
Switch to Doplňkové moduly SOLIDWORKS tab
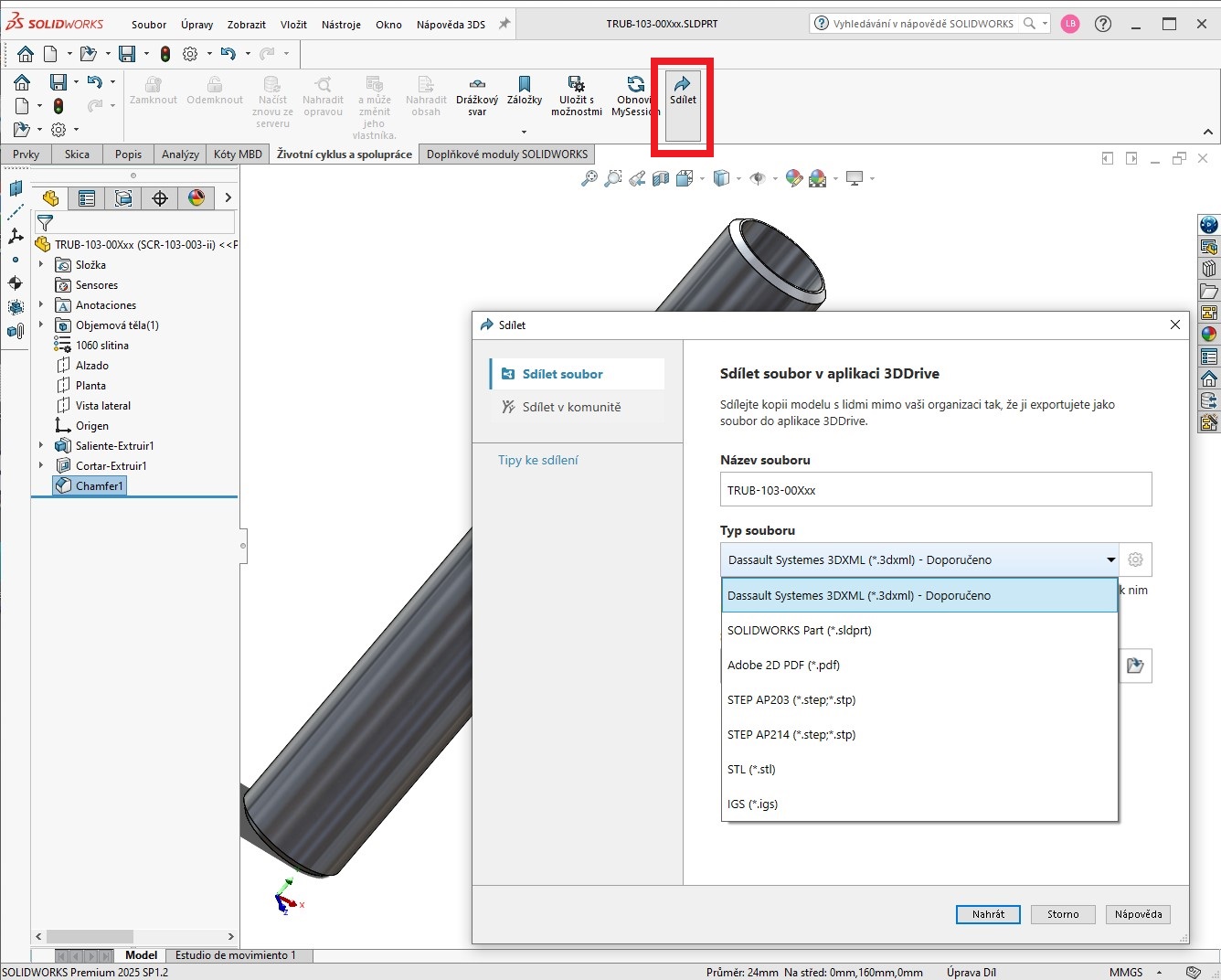click(x=507, y=154)
